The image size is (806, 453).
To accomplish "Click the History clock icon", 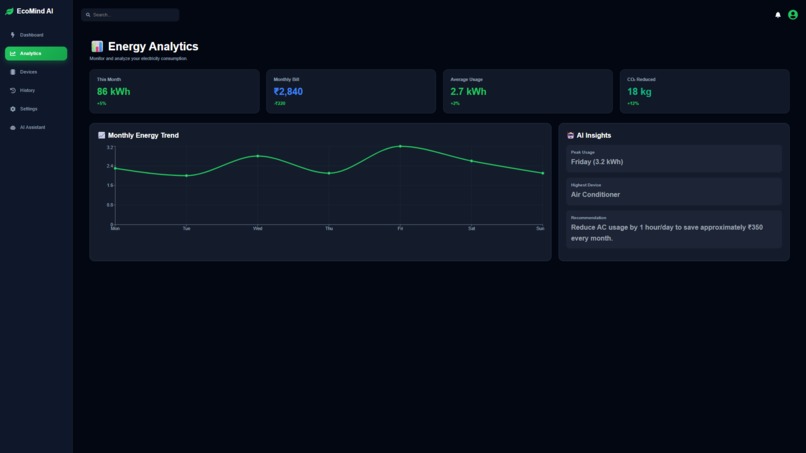I will [x=13, y=90].
